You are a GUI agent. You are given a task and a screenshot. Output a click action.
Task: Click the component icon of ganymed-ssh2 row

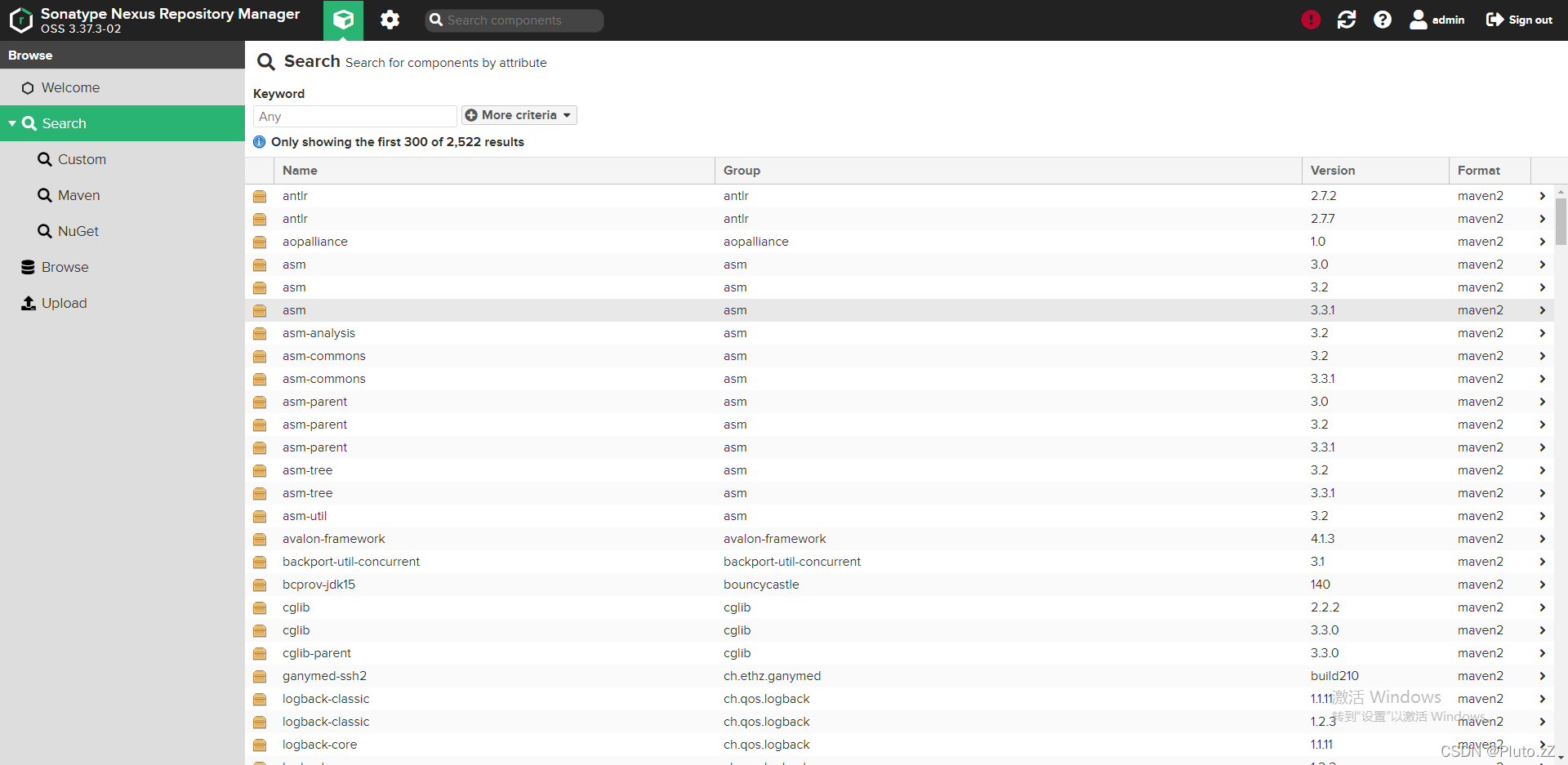260,676
